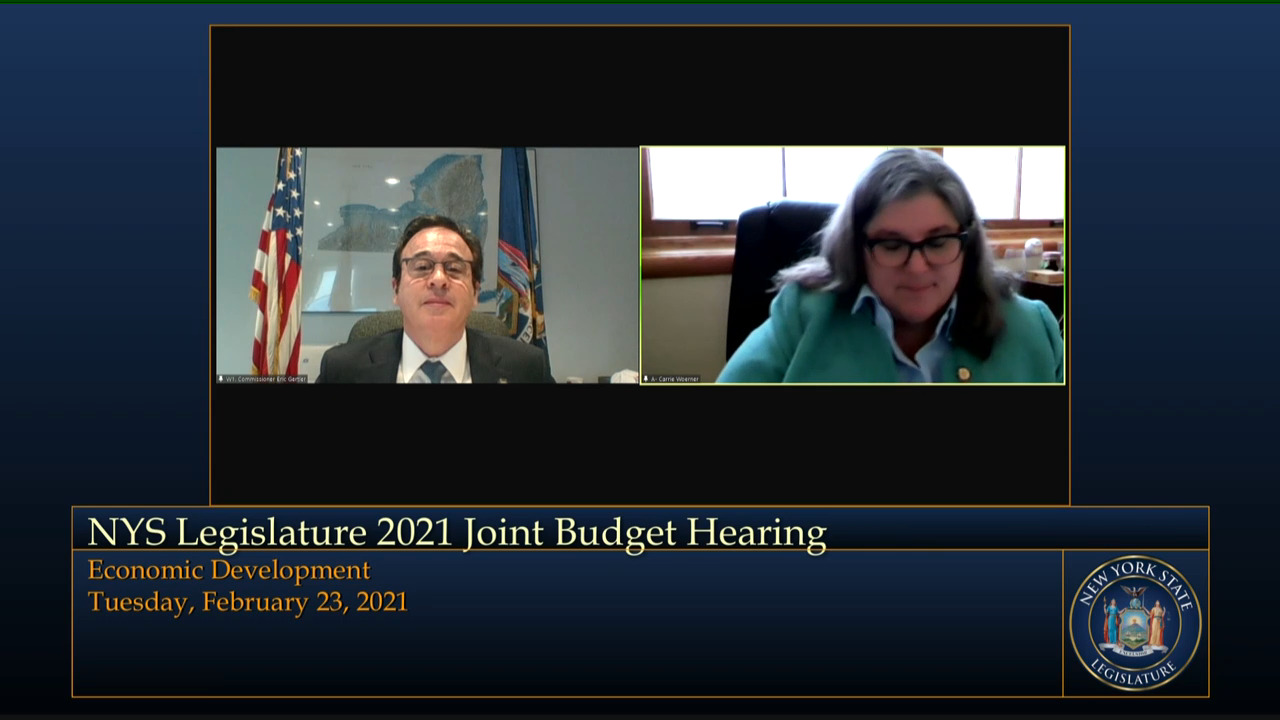The height and width of the screenshot is (720, 1280).
Task: Click the black area above the video tiles
Action: tap(640, 85)
